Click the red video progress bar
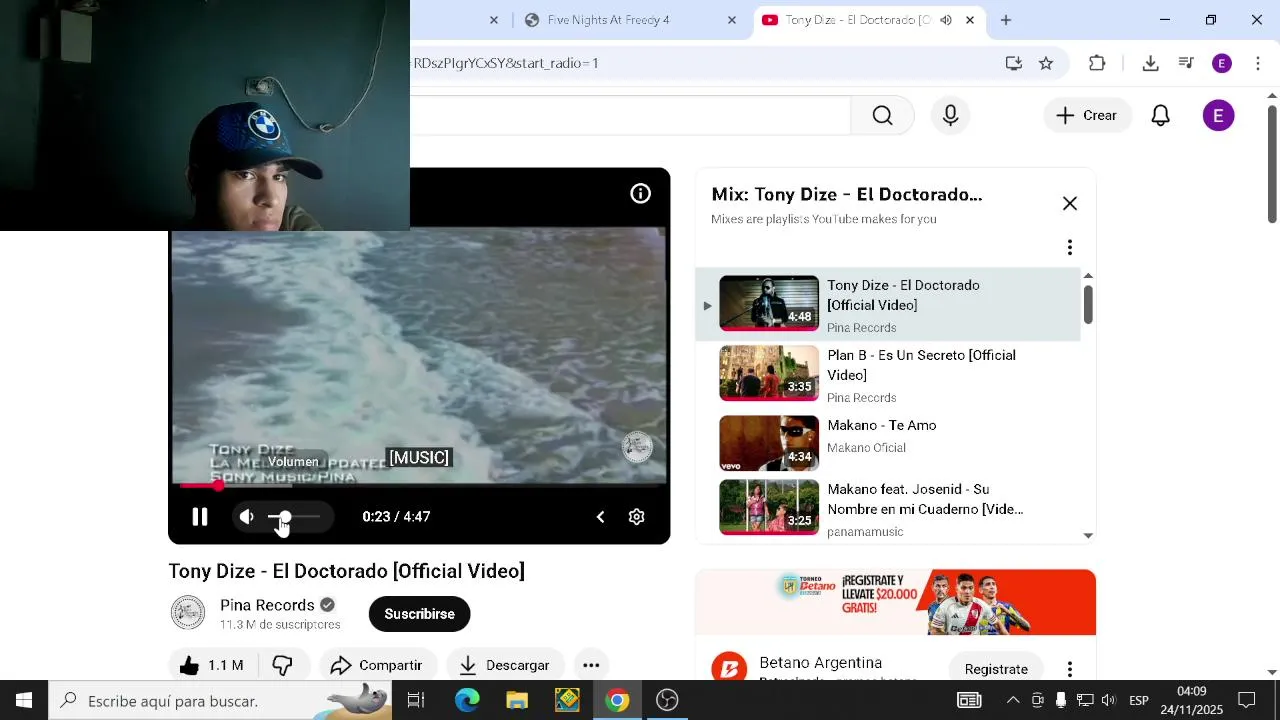Image resolution: width=1280 pixels, height=720 pixels. pos(419,485)
